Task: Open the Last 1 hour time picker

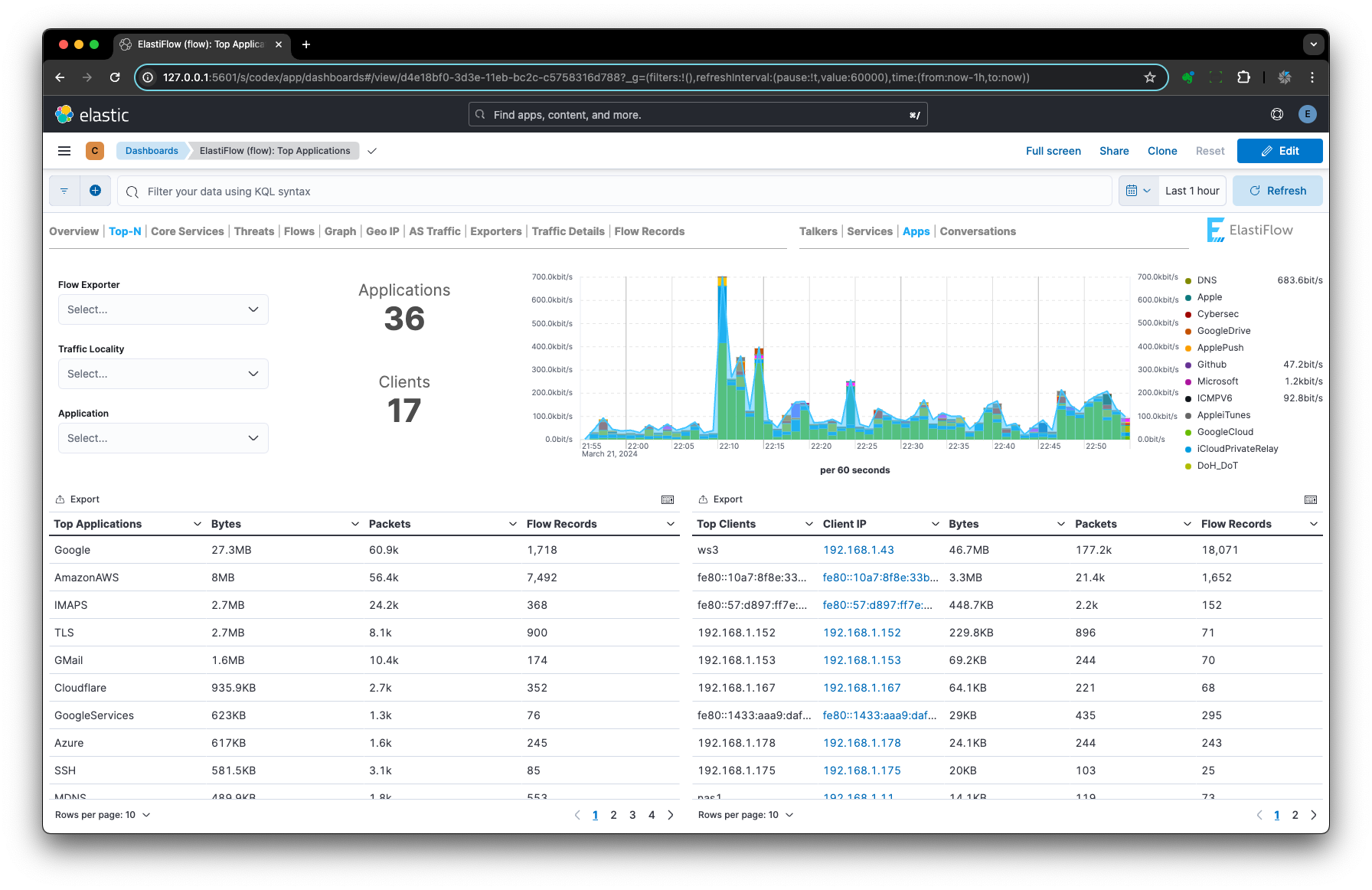Action: pyautogui.click(x=1192, y=191)
